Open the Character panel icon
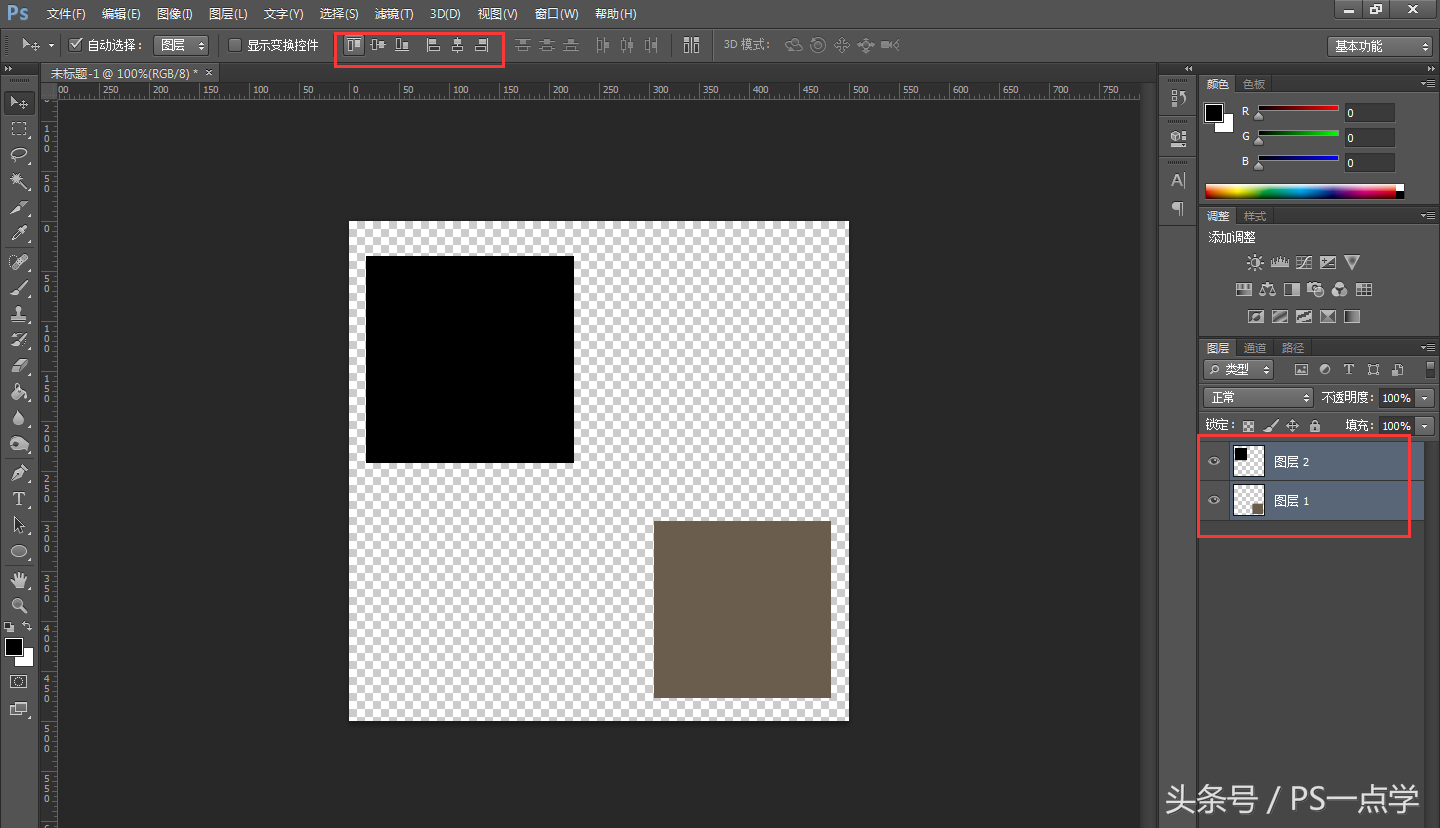This screenshot has height=828, width=1440. tap(1178, 181)
